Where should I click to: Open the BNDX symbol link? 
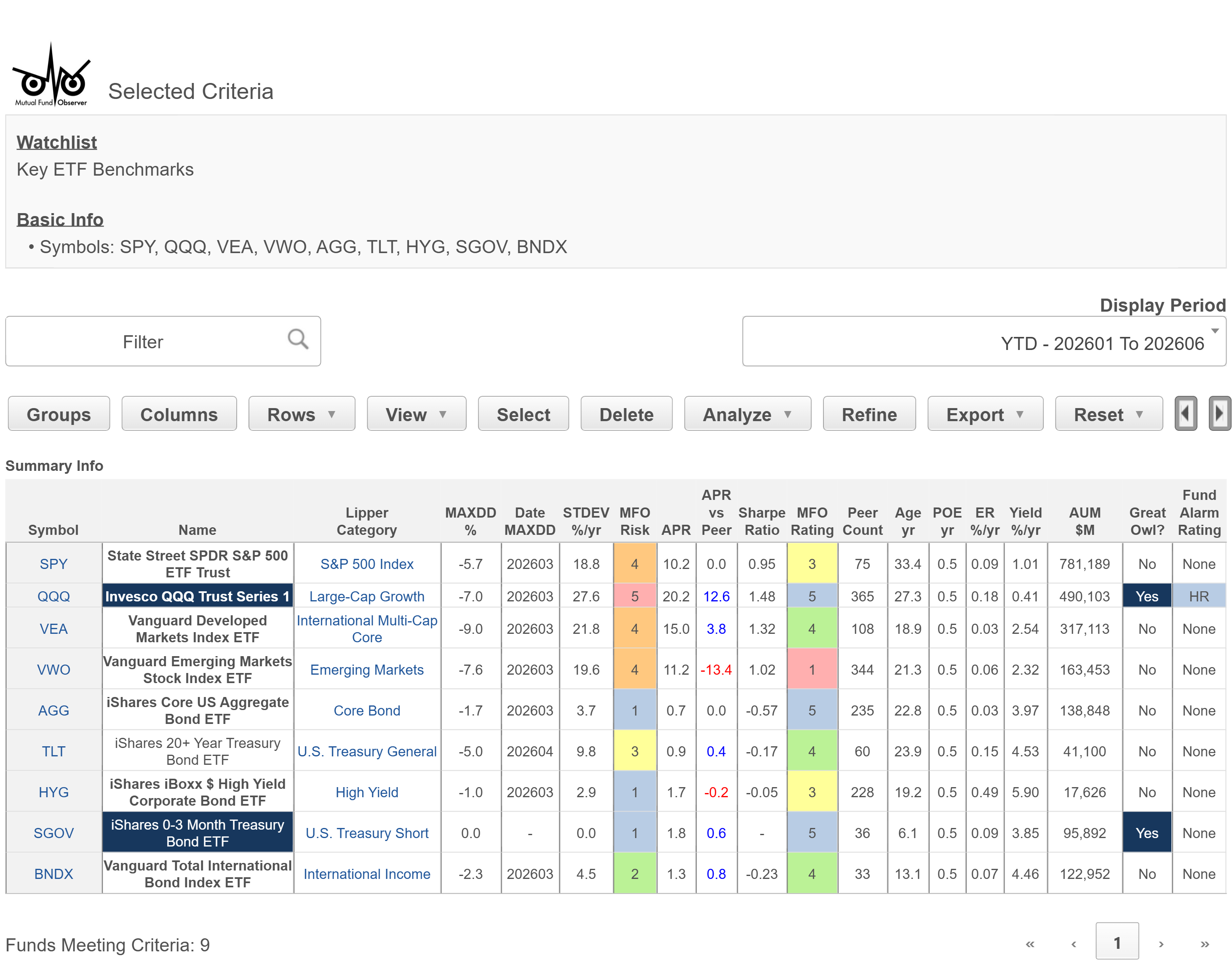54,874
